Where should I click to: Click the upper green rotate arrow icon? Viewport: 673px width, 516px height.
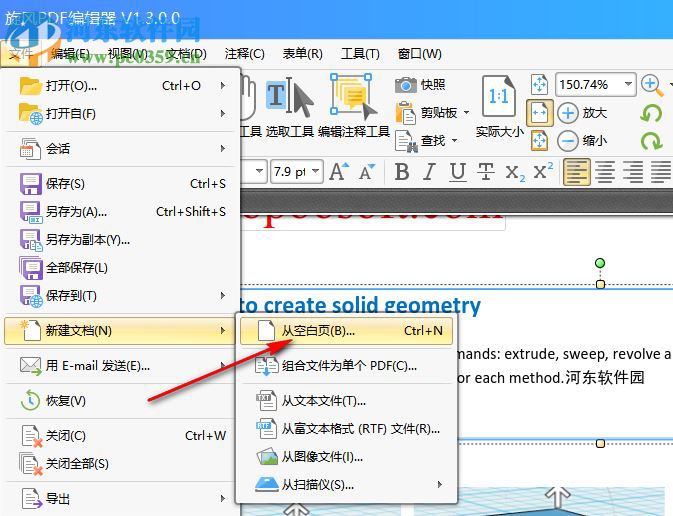(x=651, y=114)
